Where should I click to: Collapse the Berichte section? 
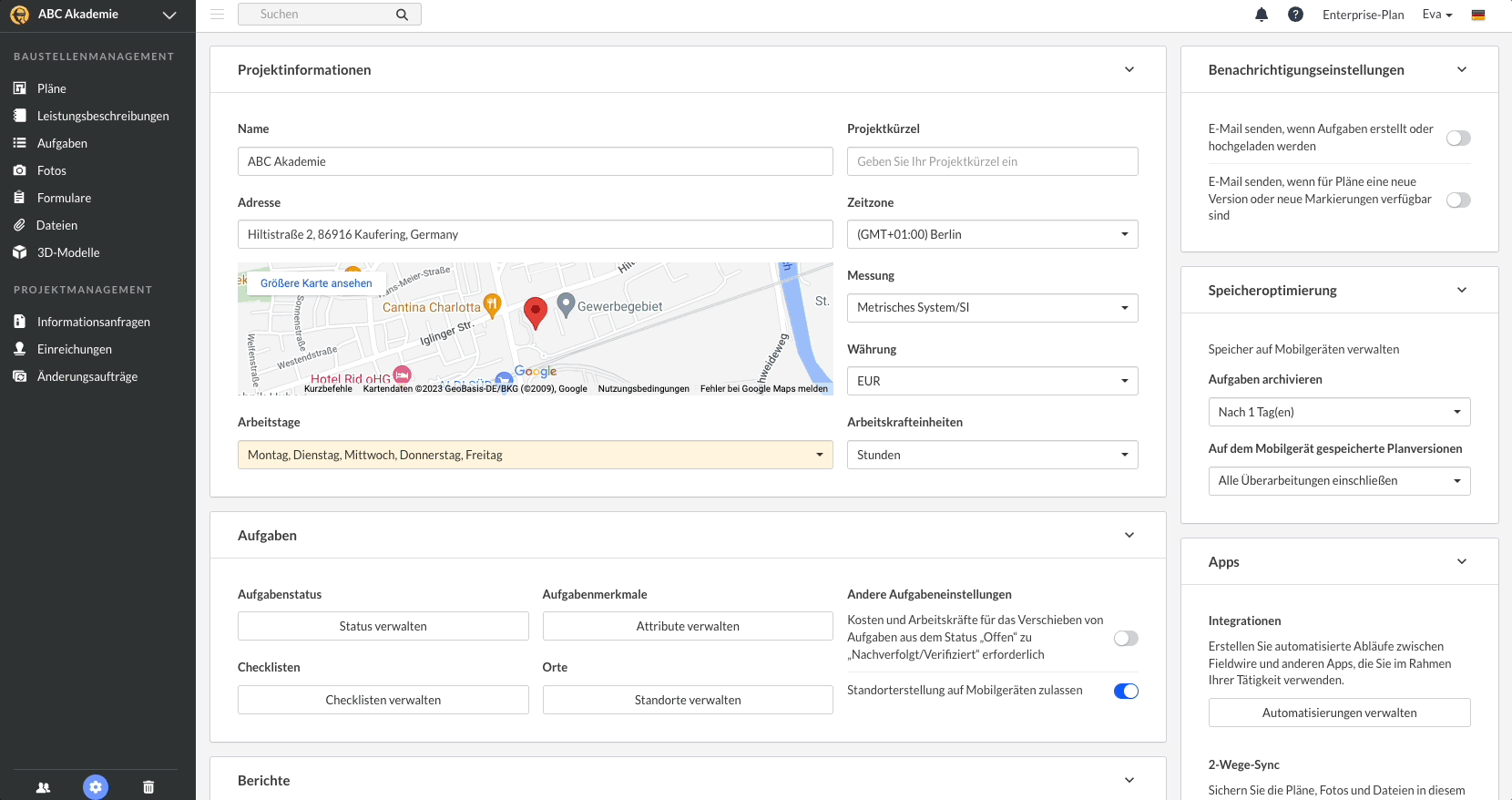click(x=1129, y=780)
